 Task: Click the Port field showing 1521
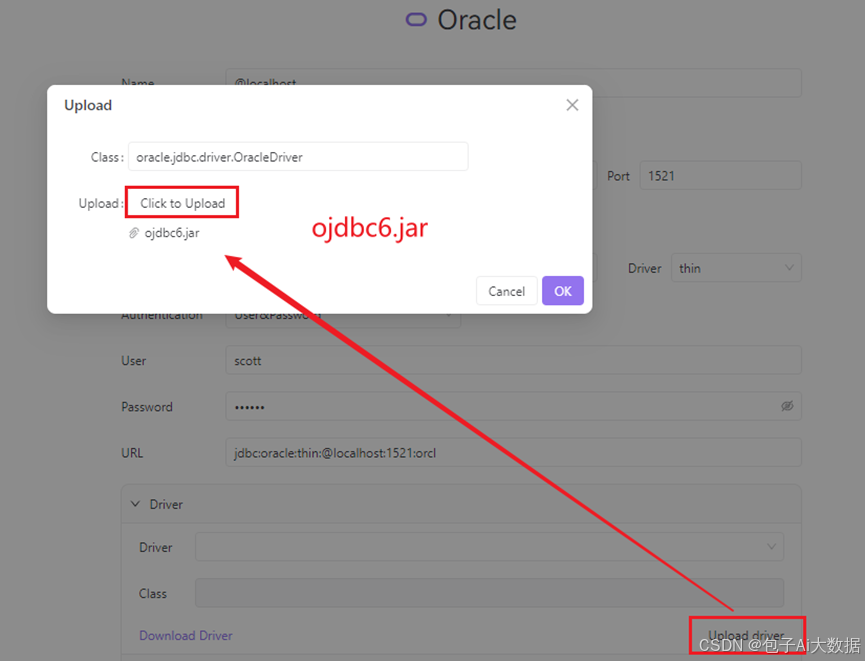click(x=720, y=176)
